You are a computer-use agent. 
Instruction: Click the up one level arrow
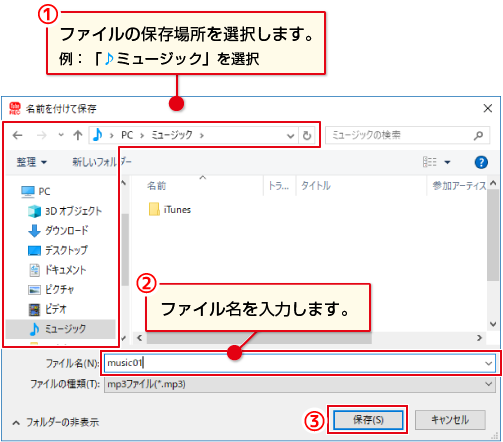click(x=78, y=135)
